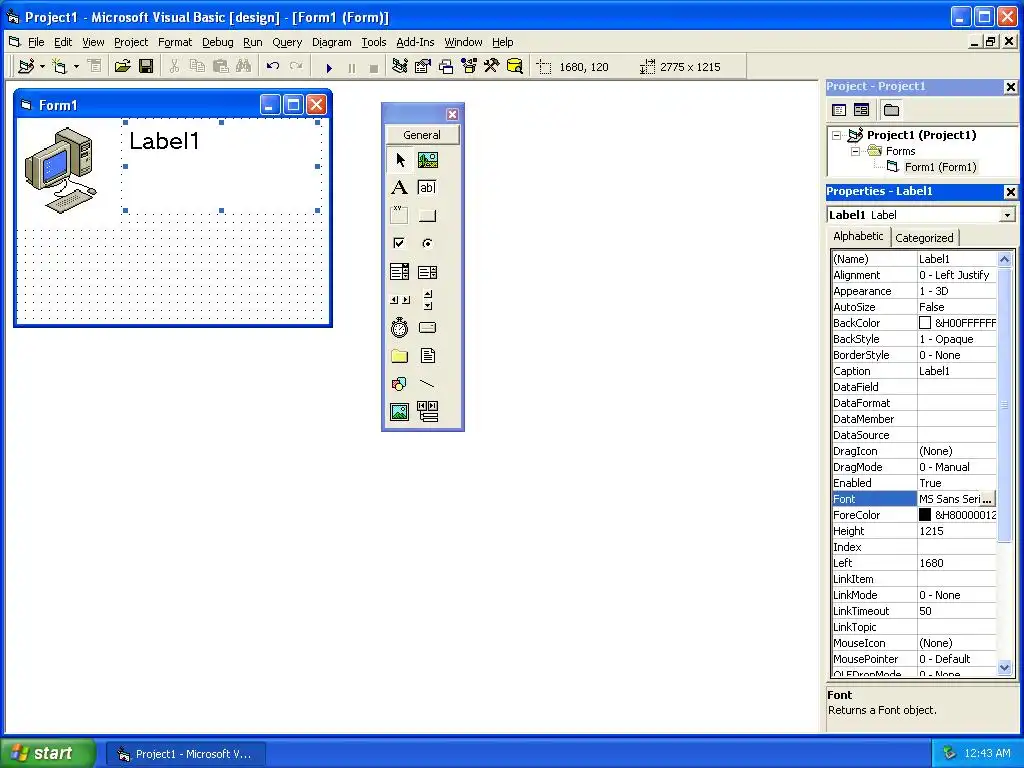This screenshot has height=768, width=1024.
Task: Click the properties list scroll-down arrow
Action: point(1004,667)
